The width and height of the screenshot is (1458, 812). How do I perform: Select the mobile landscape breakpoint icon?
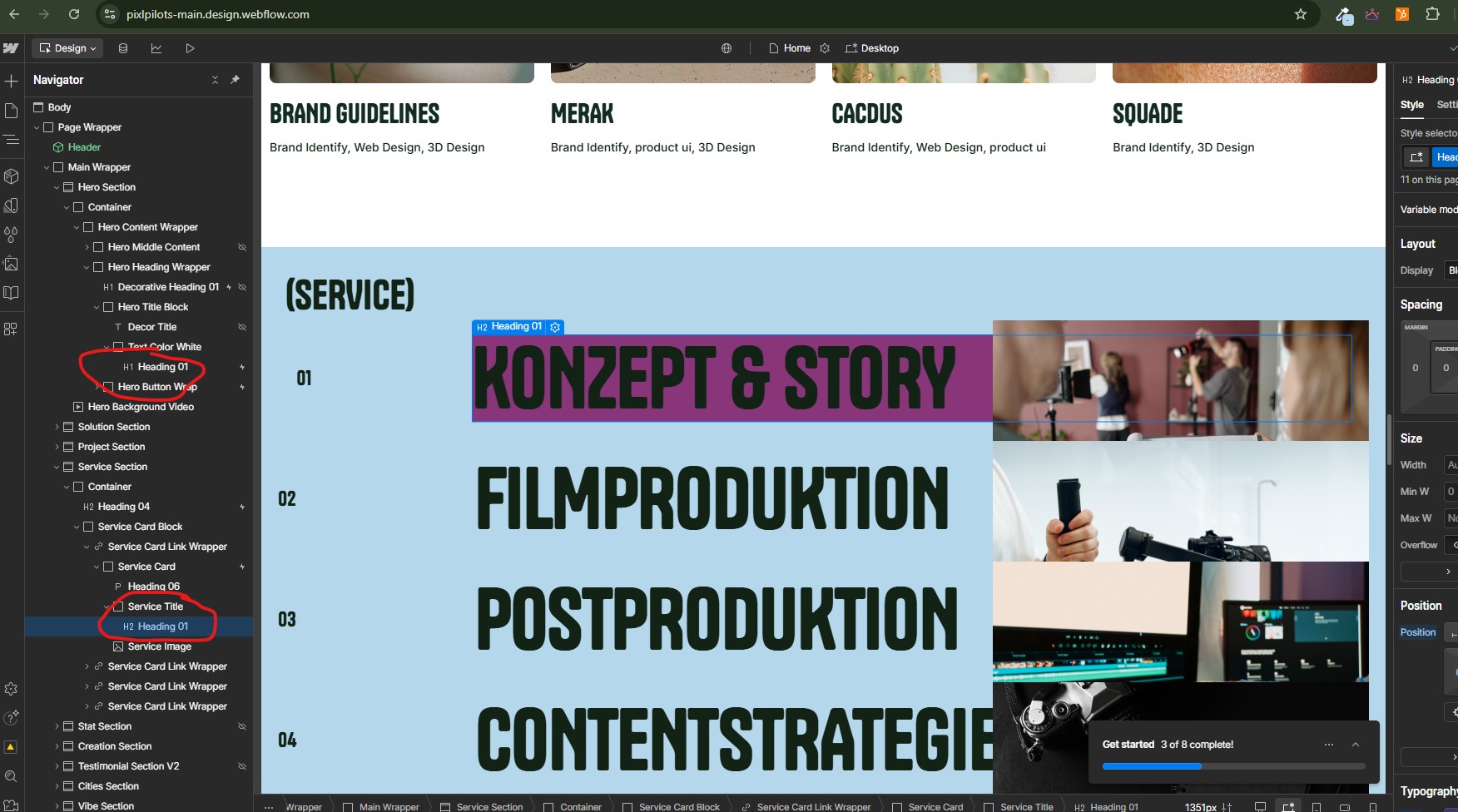[x=1344, y=807]
